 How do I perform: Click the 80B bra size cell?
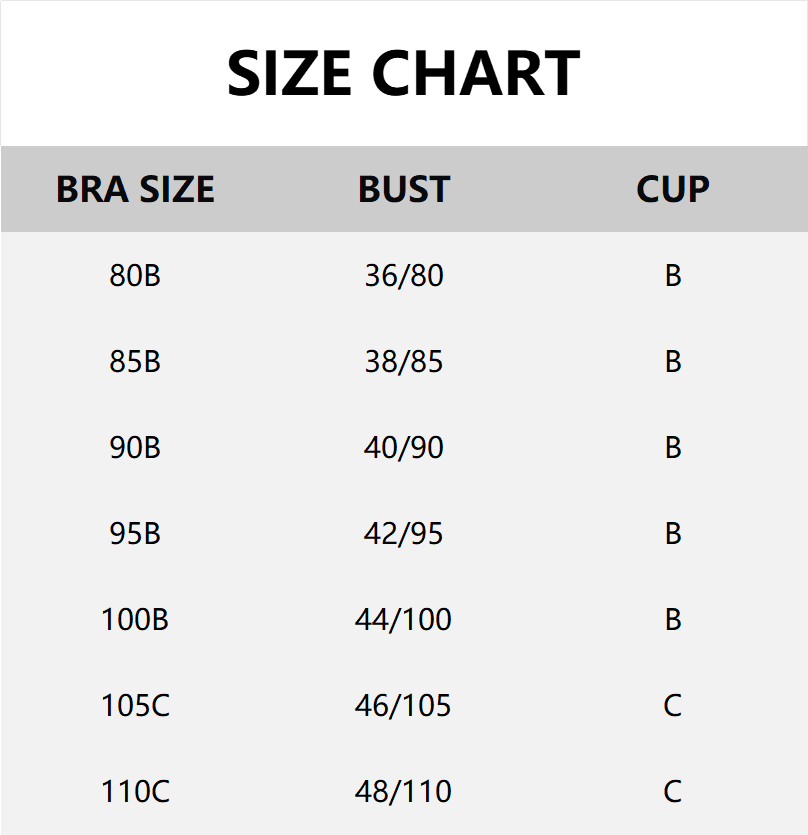click(135, 275)
